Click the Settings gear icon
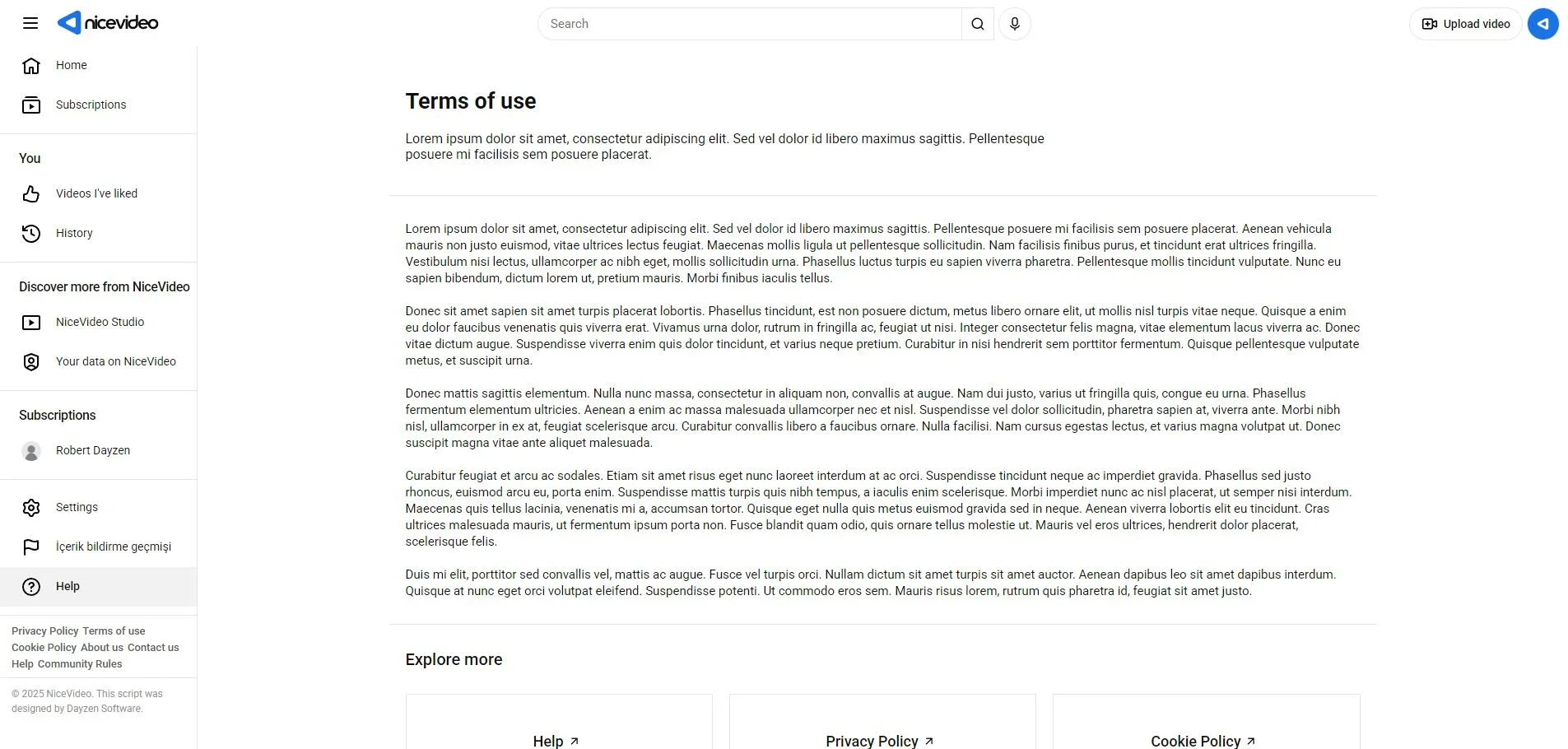 (x=31, y=508)
